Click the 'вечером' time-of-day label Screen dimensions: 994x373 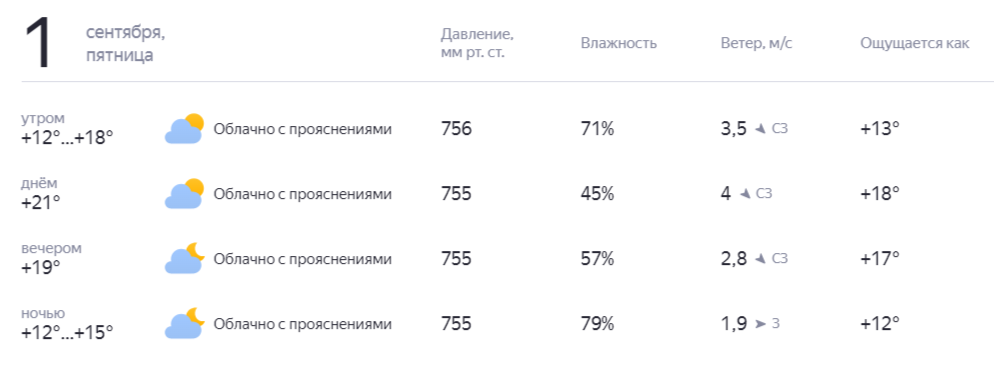(51, 248)
